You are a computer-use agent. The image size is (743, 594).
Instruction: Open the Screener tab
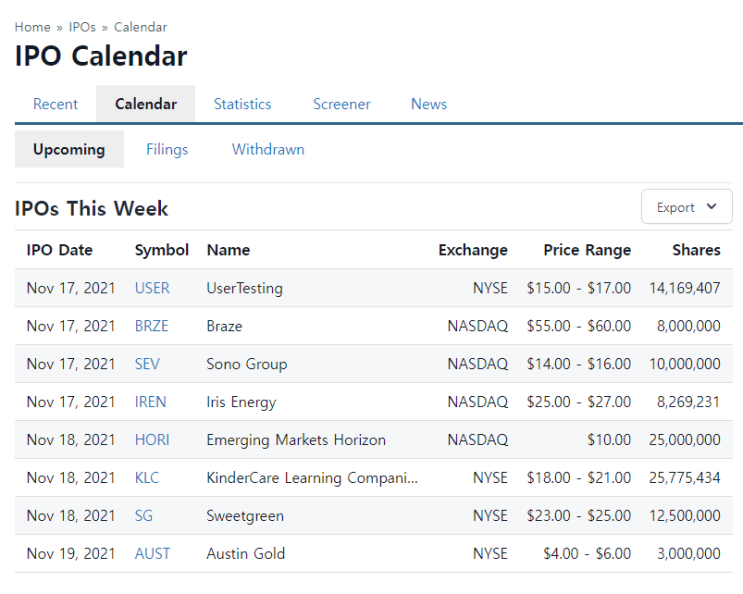click(342, 104)
